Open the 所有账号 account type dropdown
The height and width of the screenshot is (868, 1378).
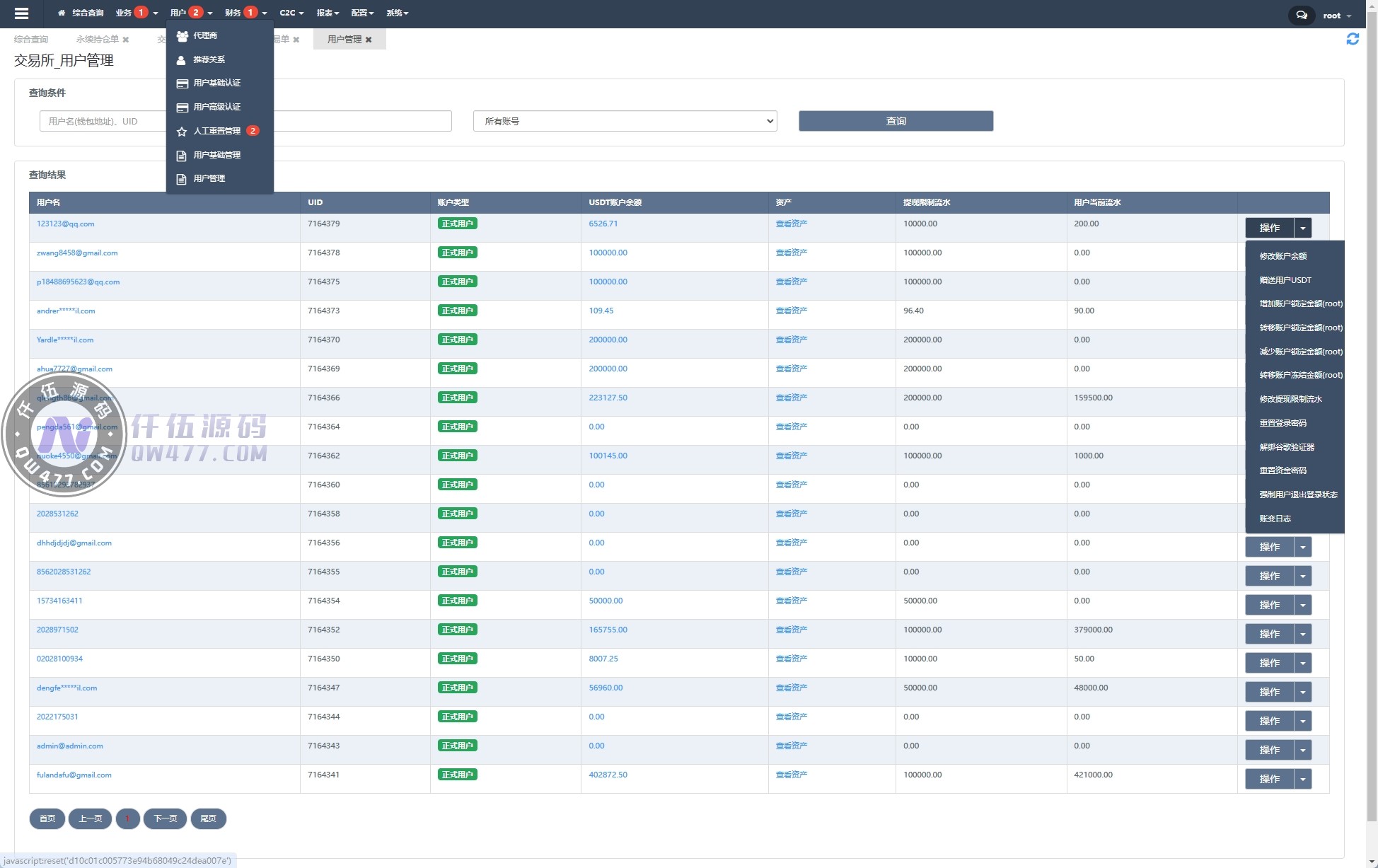[x=625, y=121]
